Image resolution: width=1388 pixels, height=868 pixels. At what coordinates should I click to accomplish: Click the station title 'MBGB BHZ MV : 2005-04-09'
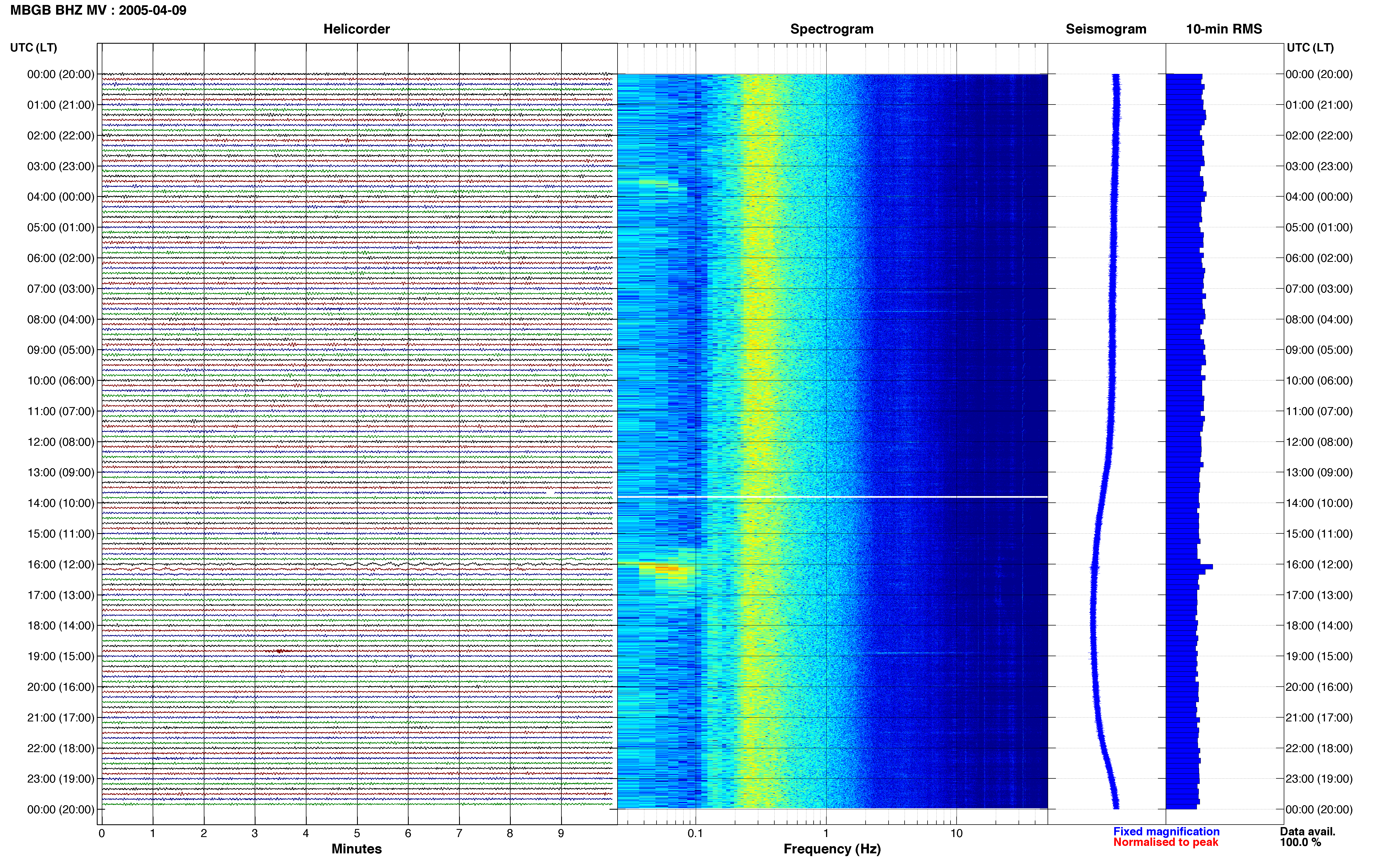(98, 10)
